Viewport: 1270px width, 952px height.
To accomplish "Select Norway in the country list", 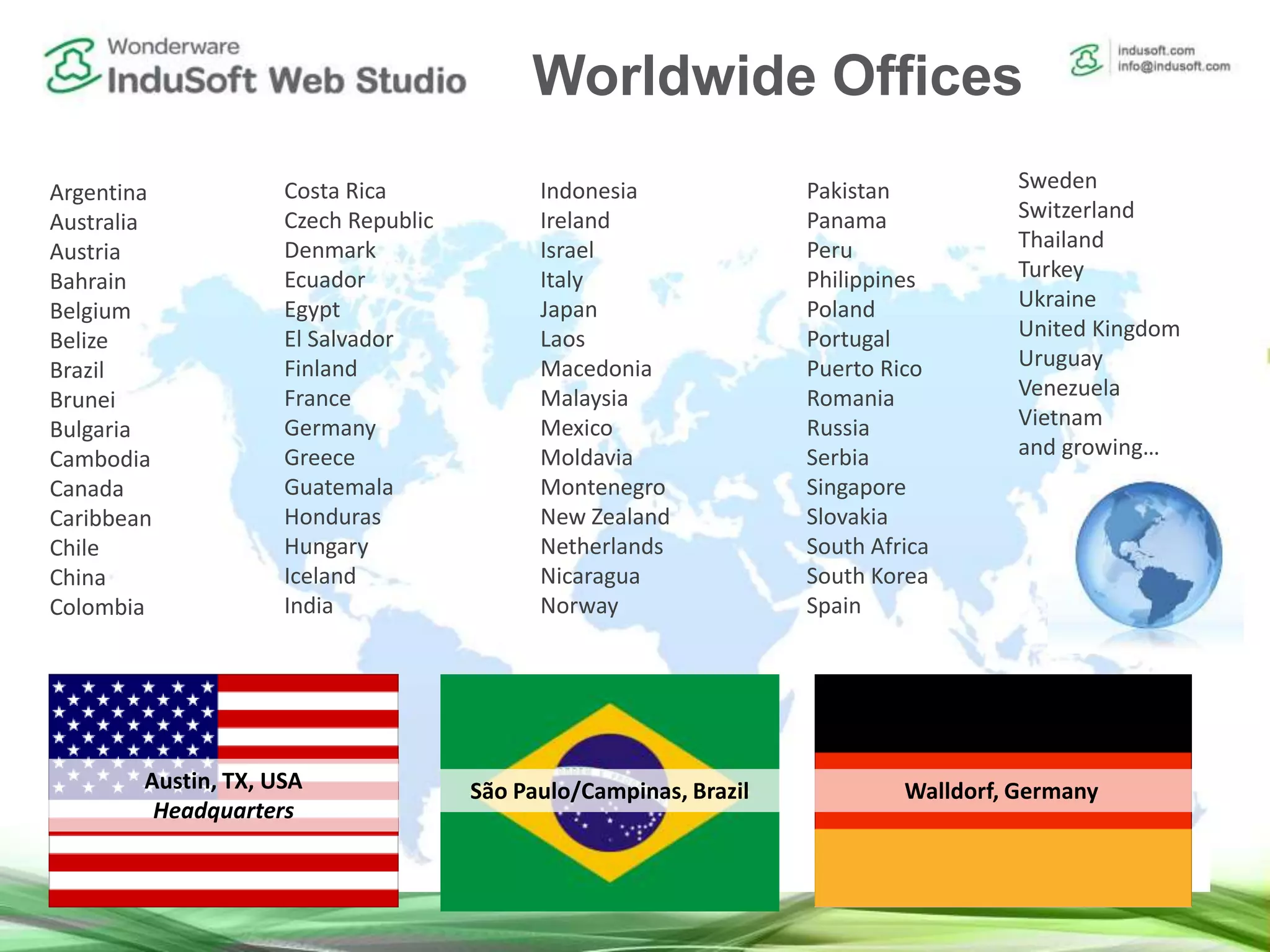I will click(x=579, y=606).
